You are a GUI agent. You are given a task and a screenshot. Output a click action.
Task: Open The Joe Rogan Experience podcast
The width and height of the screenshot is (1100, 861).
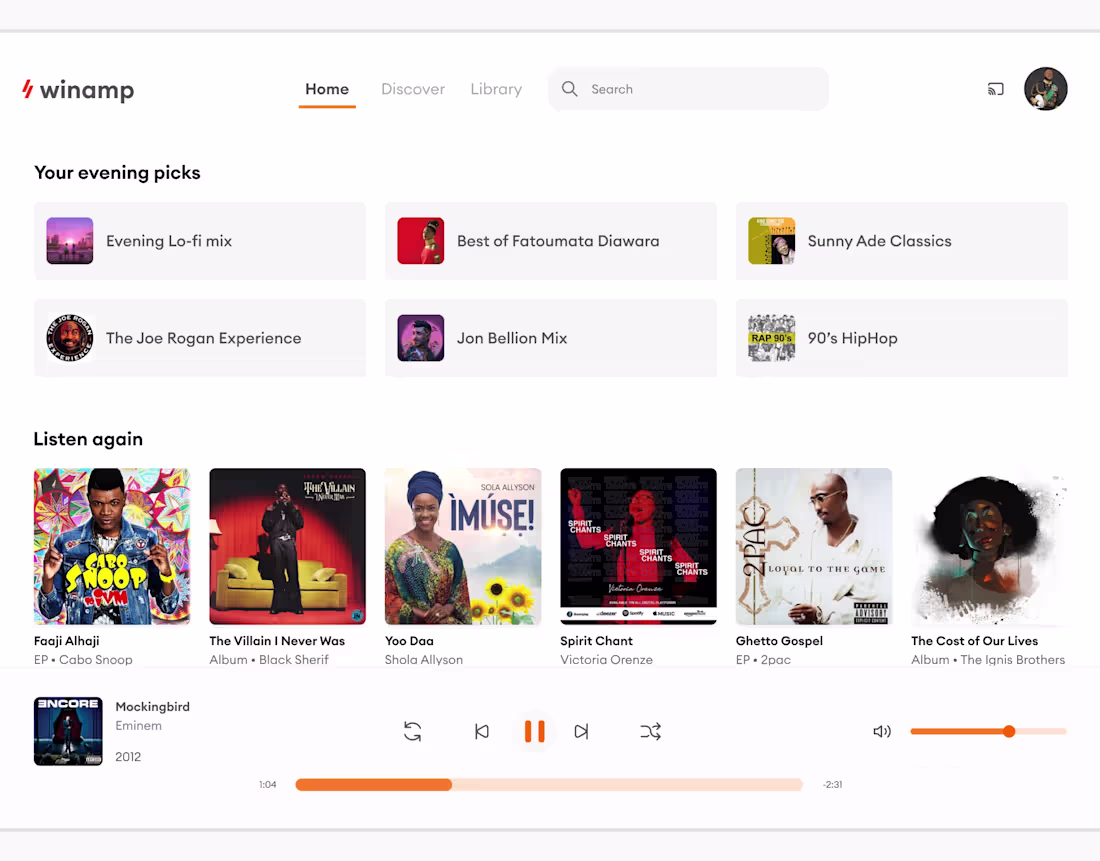pos(199,338)
